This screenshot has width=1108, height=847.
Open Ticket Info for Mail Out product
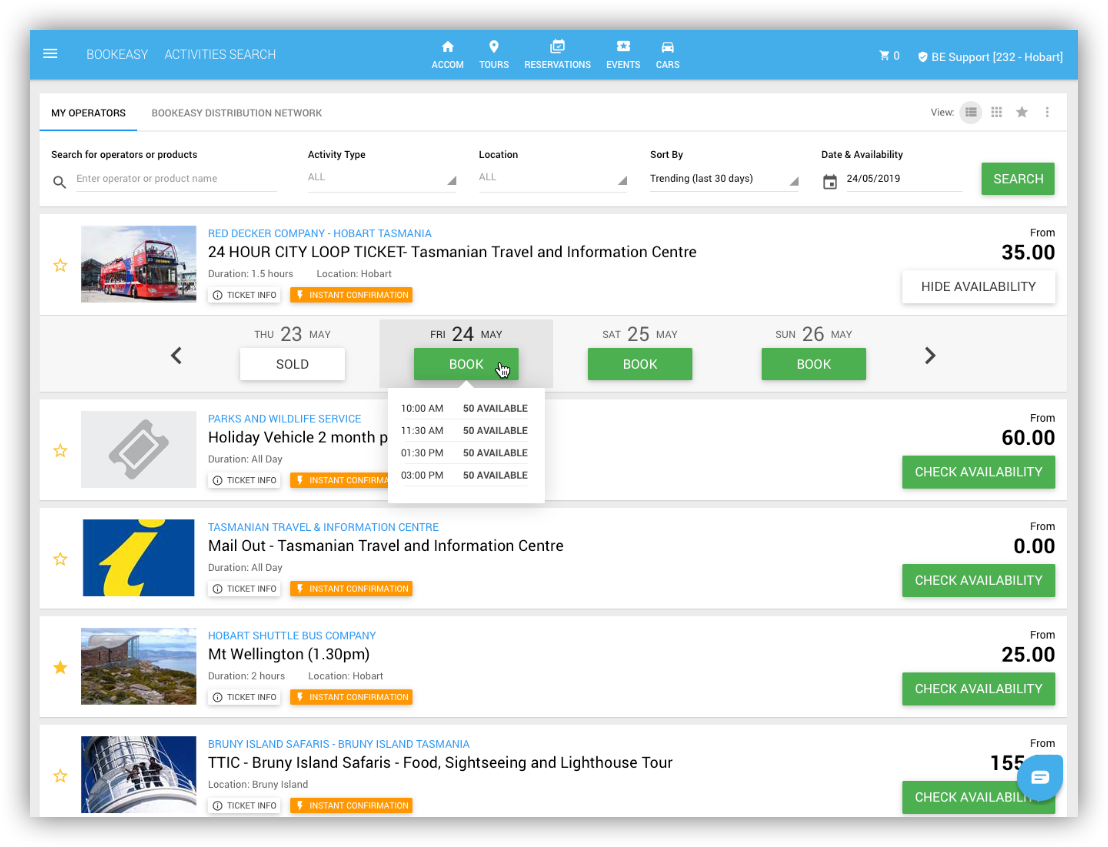coord(244,588)
